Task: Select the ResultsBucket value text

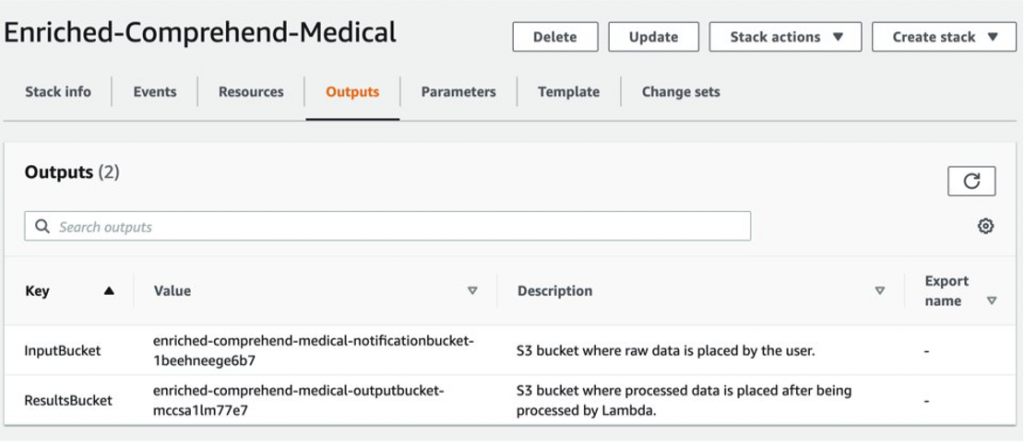Action: coord(298,399)
